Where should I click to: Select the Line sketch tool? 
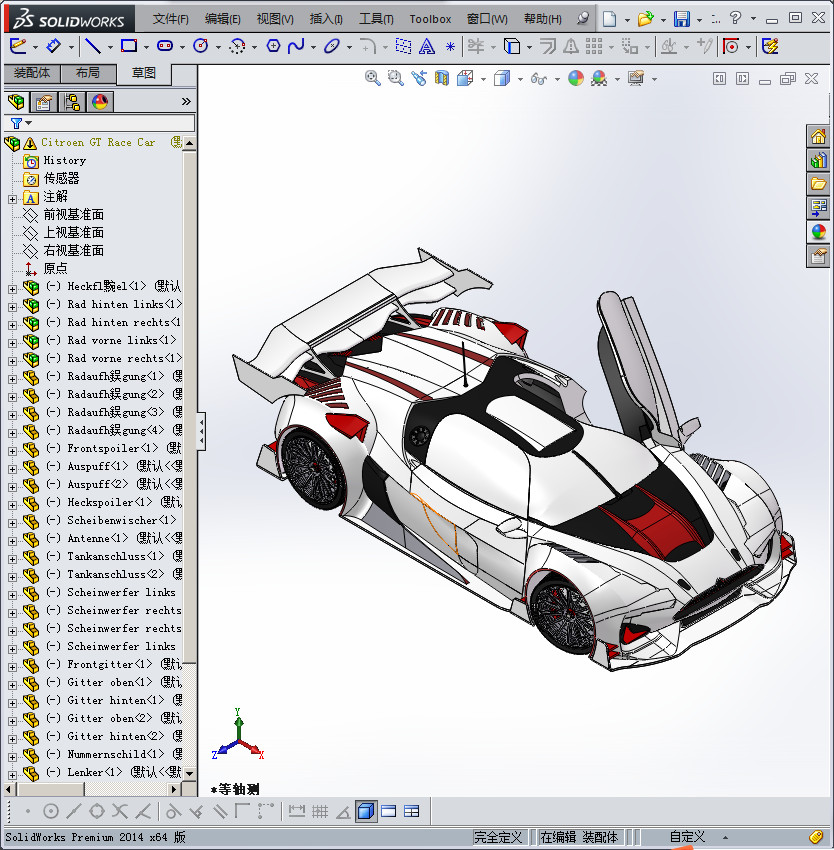(93, 46)
